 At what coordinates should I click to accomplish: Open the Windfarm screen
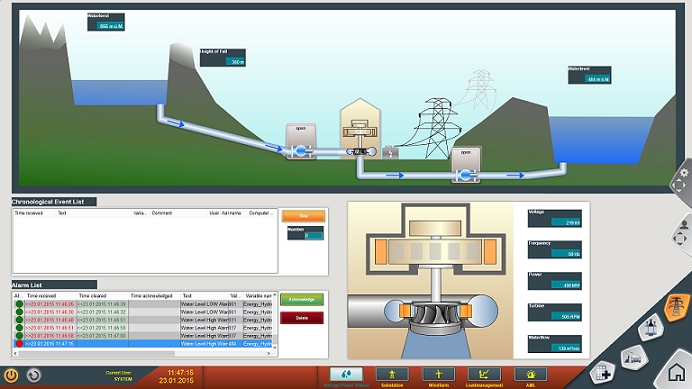438,374
